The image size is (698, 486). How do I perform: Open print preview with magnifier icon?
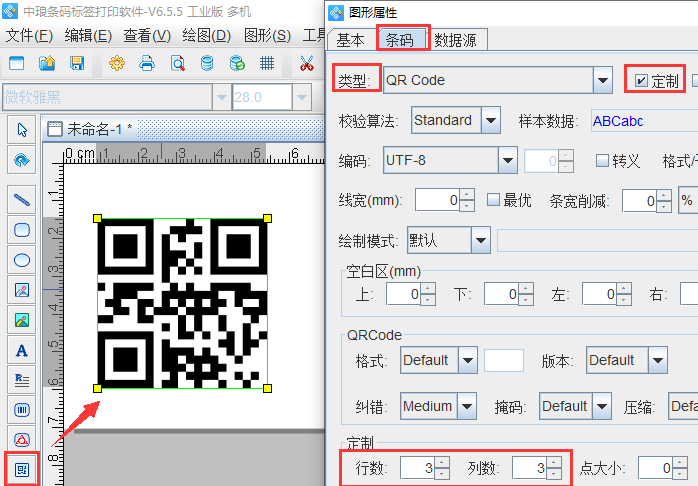pyautogui.click(x=177, y=63)
